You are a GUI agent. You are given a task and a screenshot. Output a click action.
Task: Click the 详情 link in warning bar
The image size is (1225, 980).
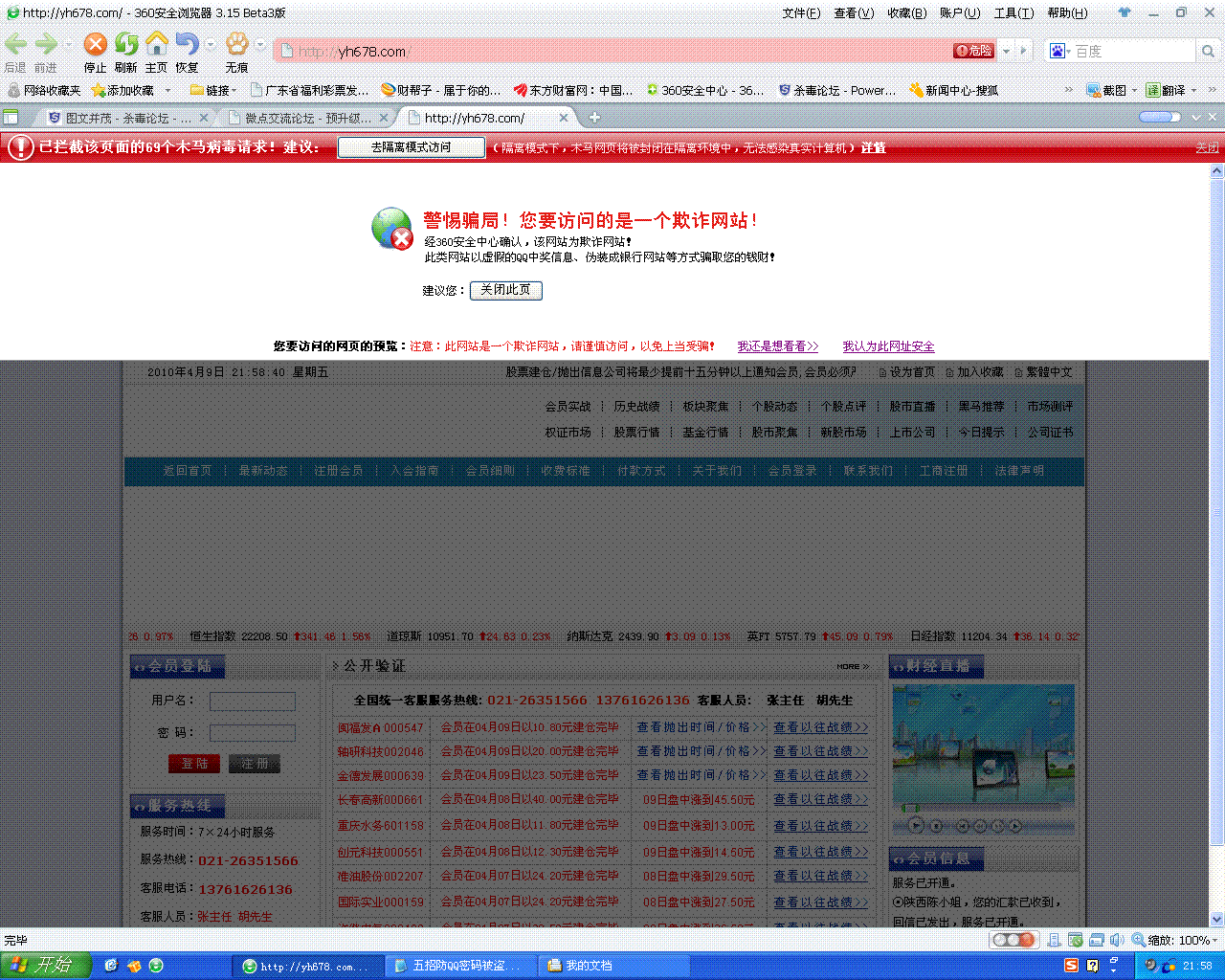[x=873, y=147]
